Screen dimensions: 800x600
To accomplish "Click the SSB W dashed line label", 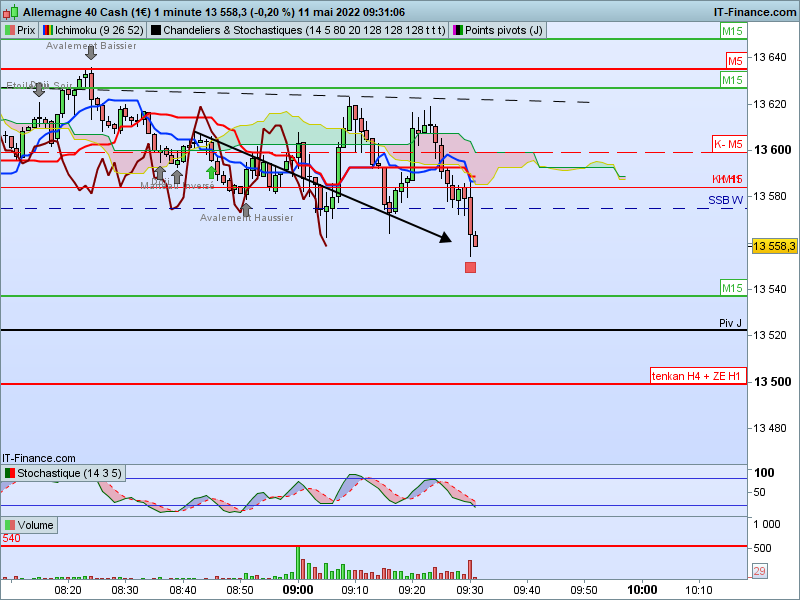I will (x=725, y=200).
